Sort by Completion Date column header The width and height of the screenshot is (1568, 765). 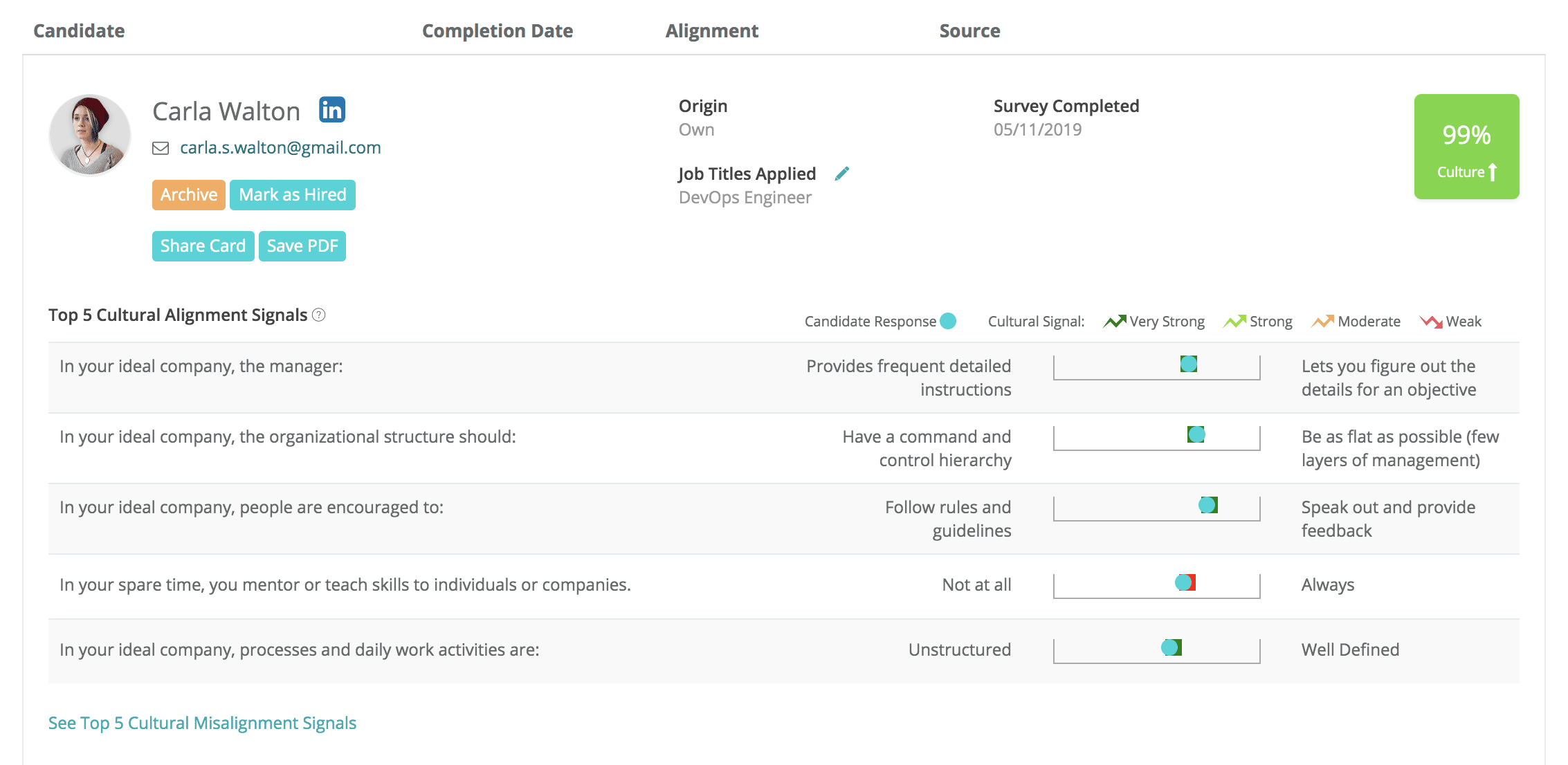497,31
